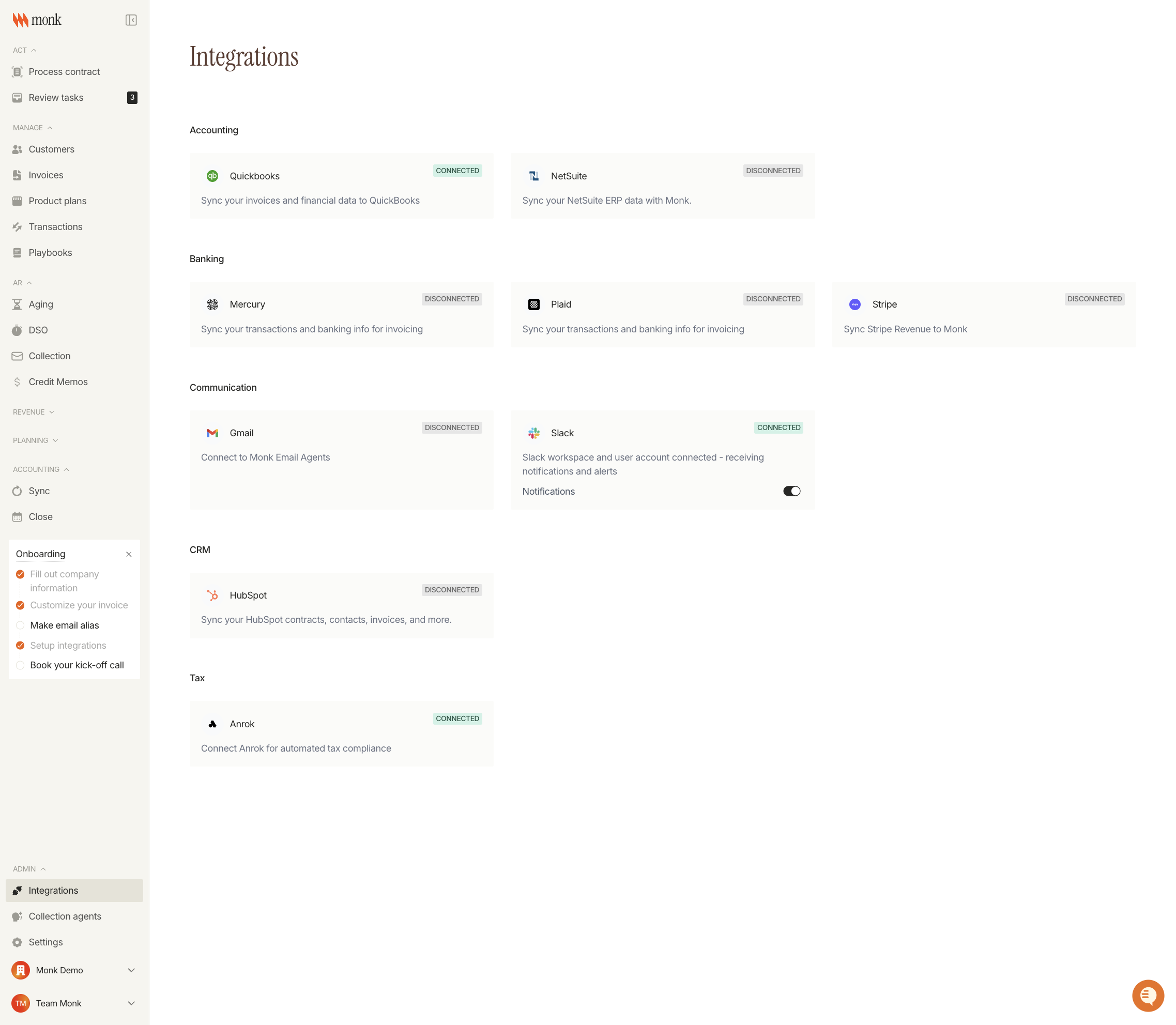
Task: Open the Playbooks page
Action: (50, 252)
